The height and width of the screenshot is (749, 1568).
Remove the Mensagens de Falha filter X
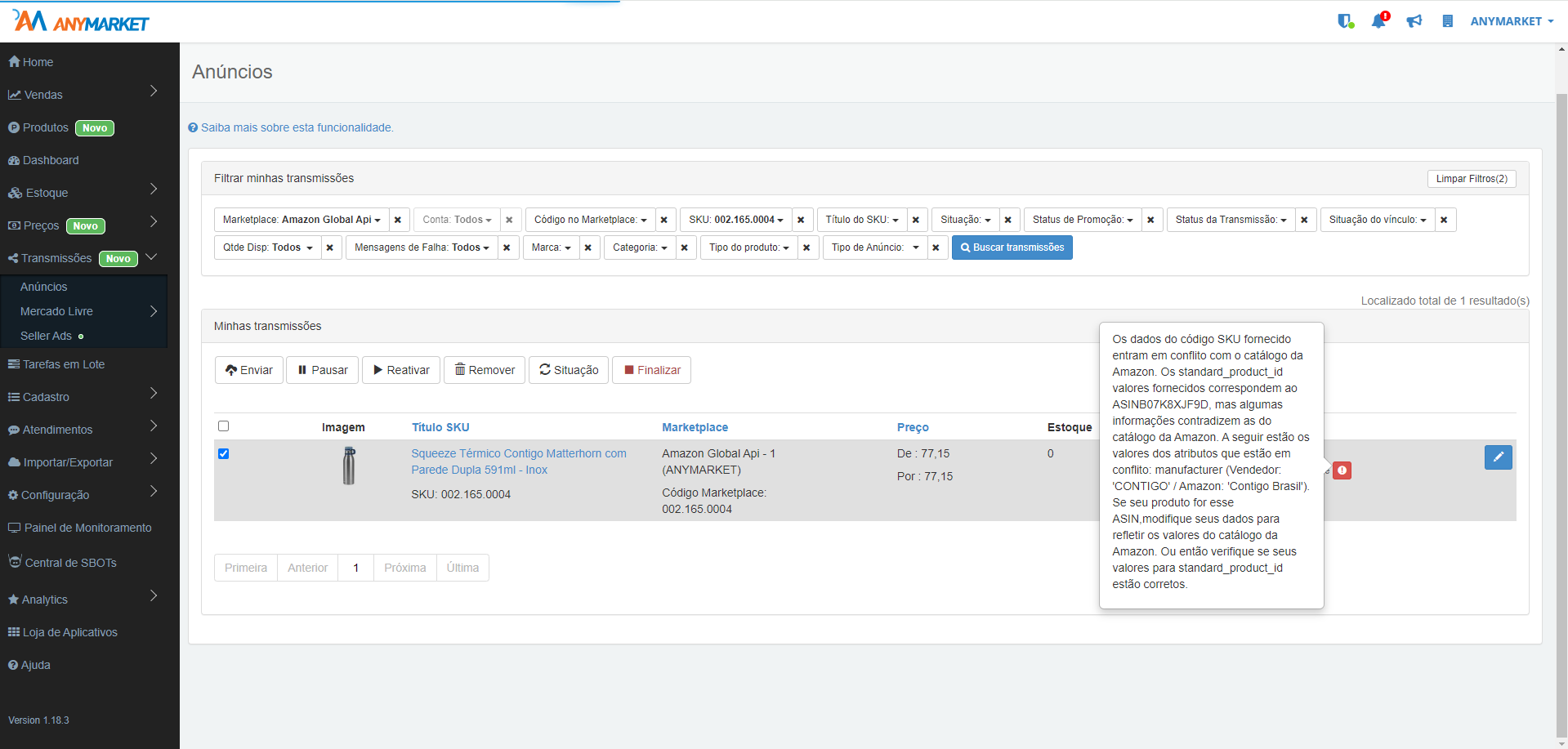point(507,247)
